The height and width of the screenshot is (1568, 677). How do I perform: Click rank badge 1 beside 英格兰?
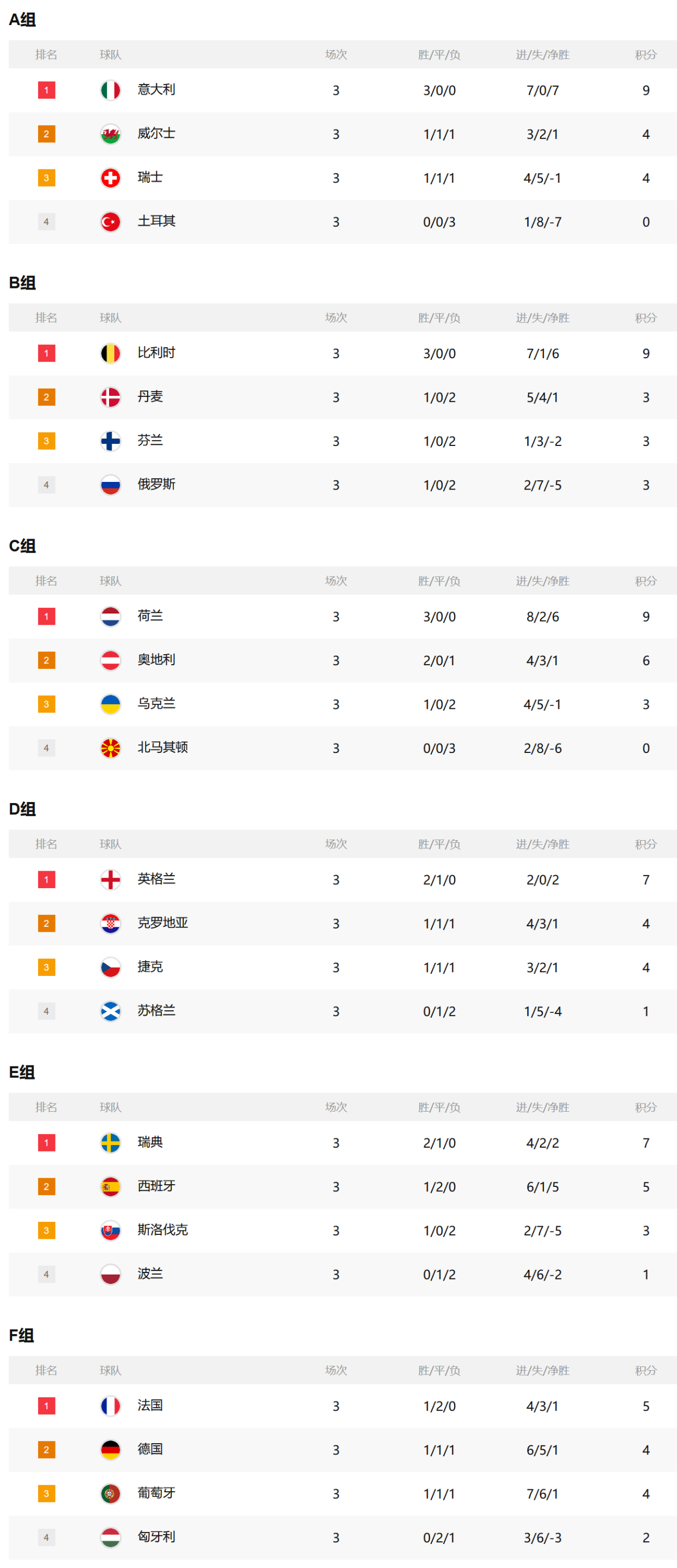click(x=46, y=879)
